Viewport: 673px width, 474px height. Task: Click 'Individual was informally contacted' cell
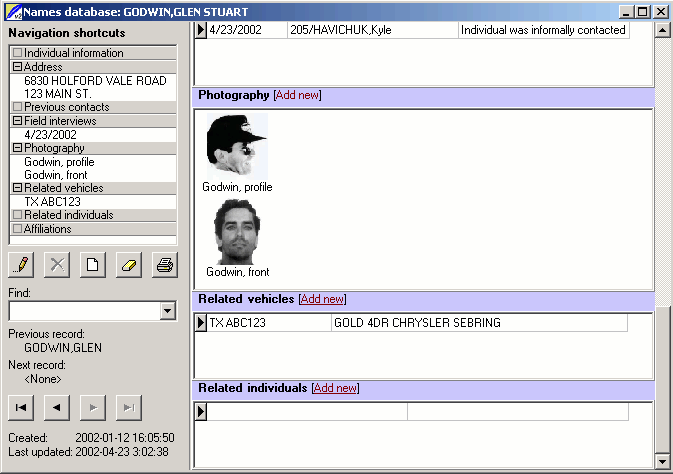click(x=543, y=30)
